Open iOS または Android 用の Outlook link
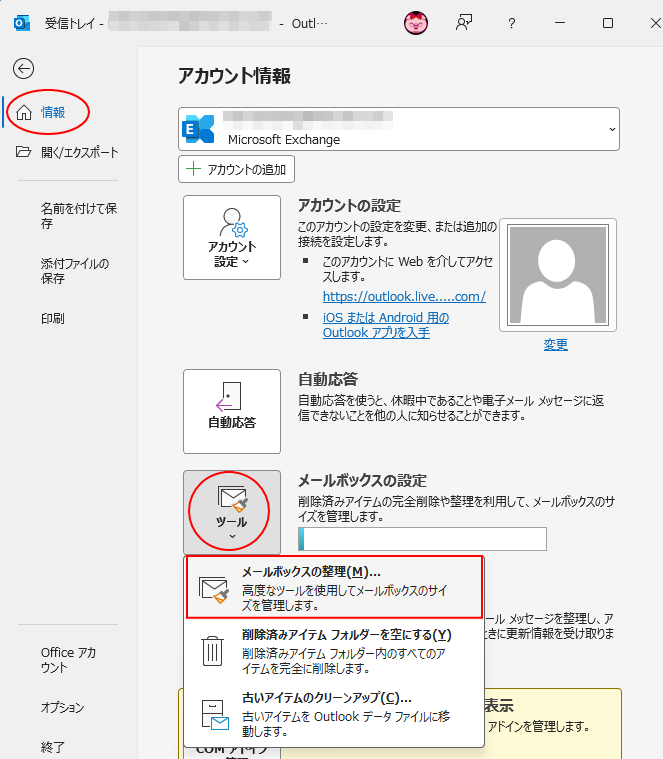The width and height of the screenshot is (663, 759). (x=386, y=325)
